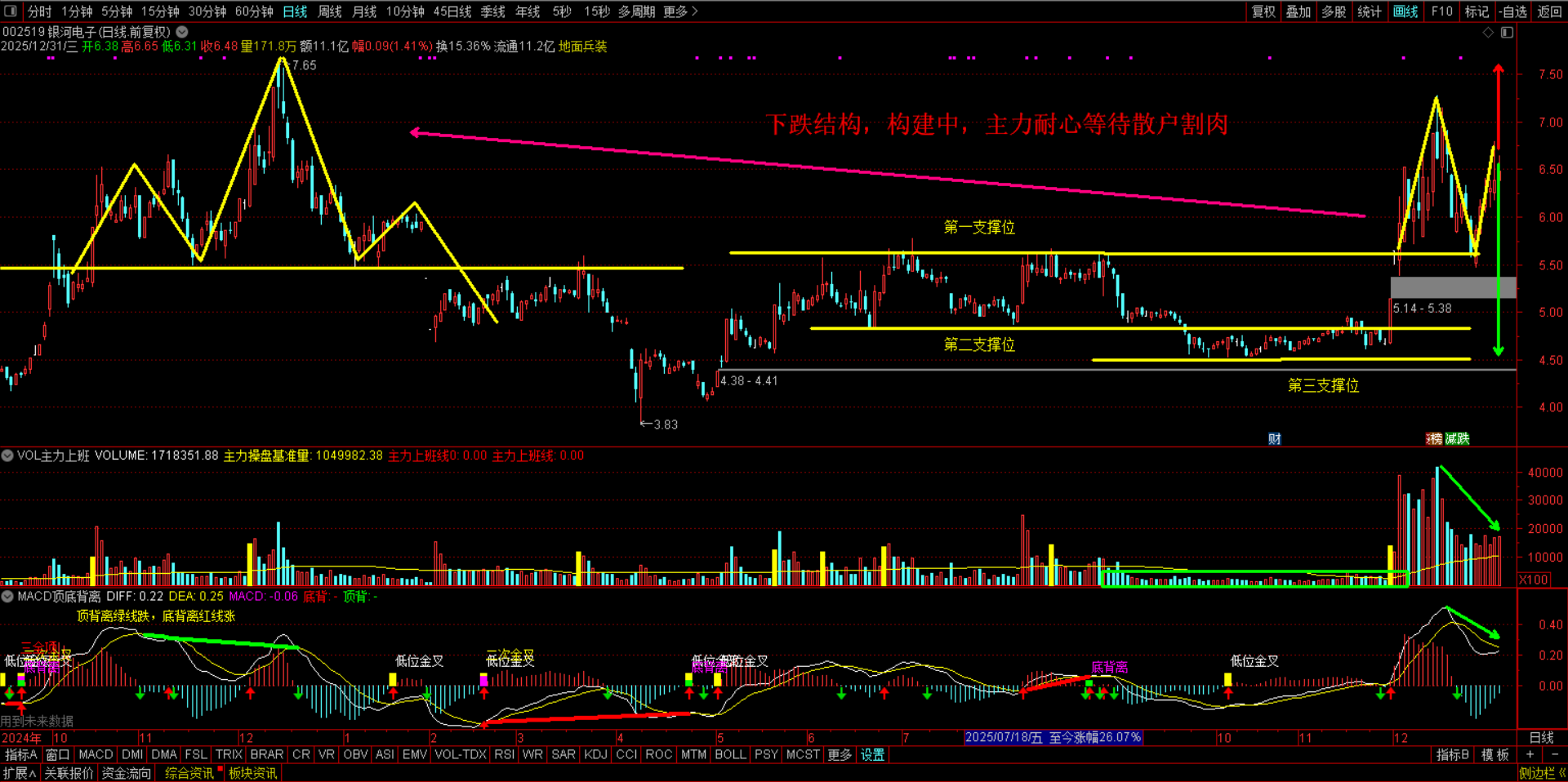Expand 更多 periods in the top bar
Image resolution: width=1568 pixels, height=782 pixels.
(680, 11)
